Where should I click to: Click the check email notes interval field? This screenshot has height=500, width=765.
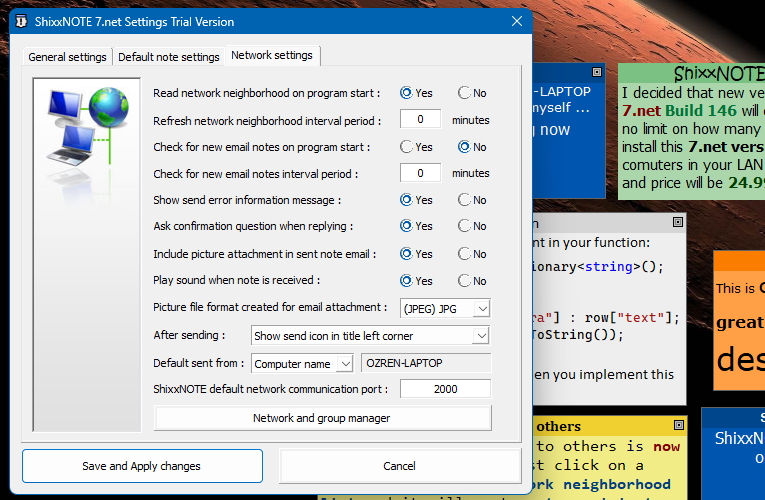[420, 173]
